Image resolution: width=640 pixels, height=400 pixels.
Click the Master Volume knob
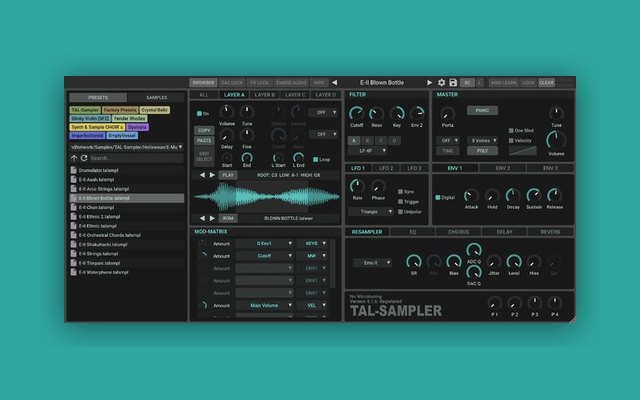556,140
